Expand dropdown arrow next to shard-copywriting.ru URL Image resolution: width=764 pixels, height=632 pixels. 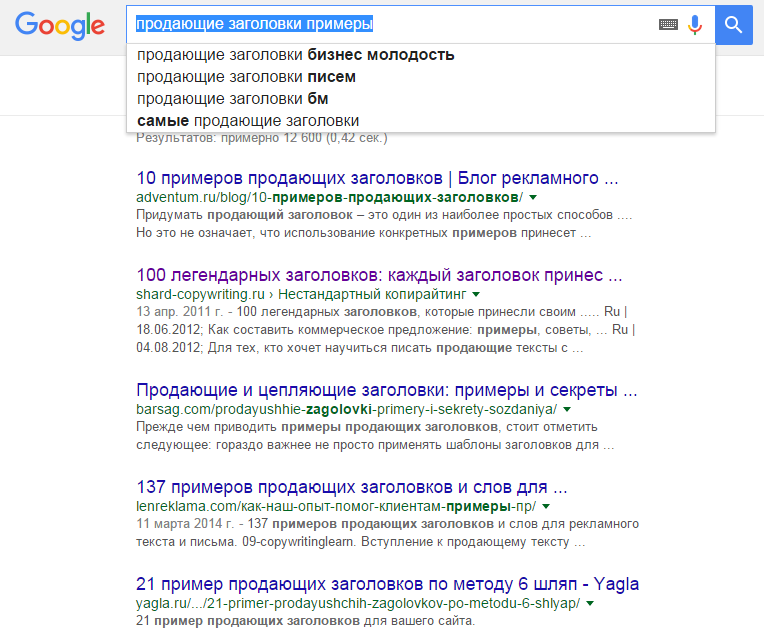pyautogui.click(x=476, y=294)
